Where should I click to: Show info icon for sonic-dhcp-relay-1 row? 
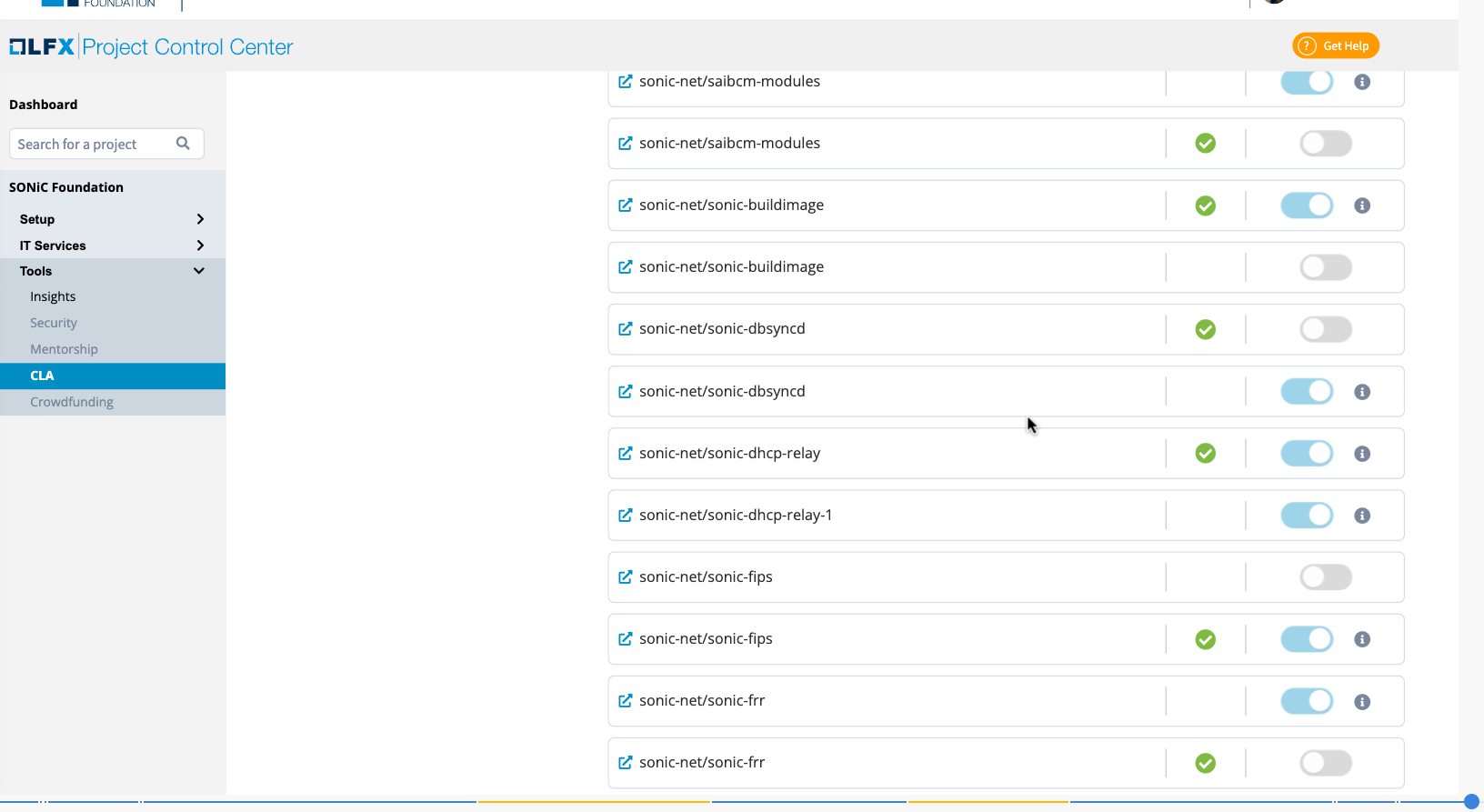coord(1362,516)
